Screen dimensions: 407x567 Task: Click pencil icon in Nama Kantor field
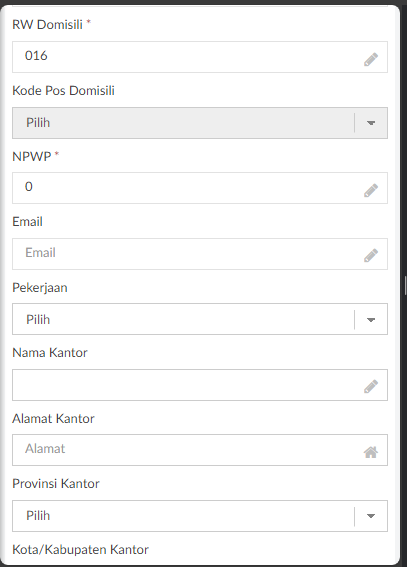371,386
